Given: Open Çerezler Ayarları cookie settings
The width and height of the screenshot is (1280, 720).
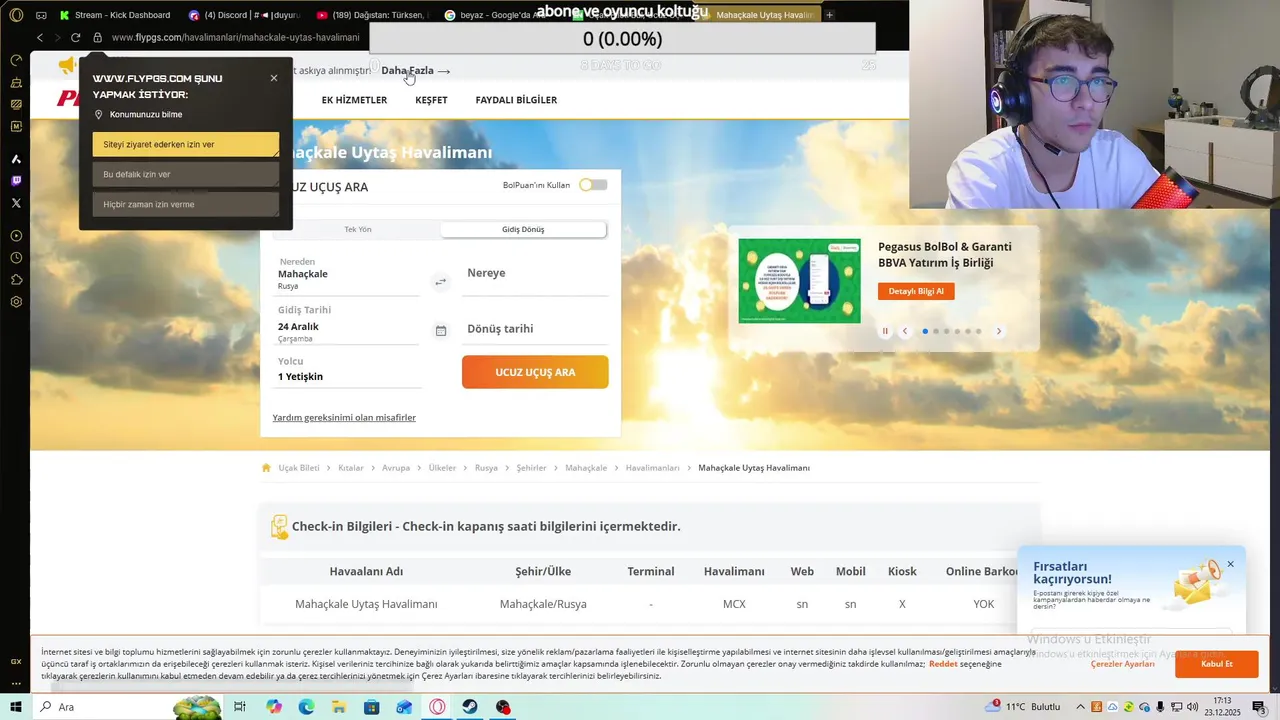Looking at the screenshot, I should point(1123,664).
